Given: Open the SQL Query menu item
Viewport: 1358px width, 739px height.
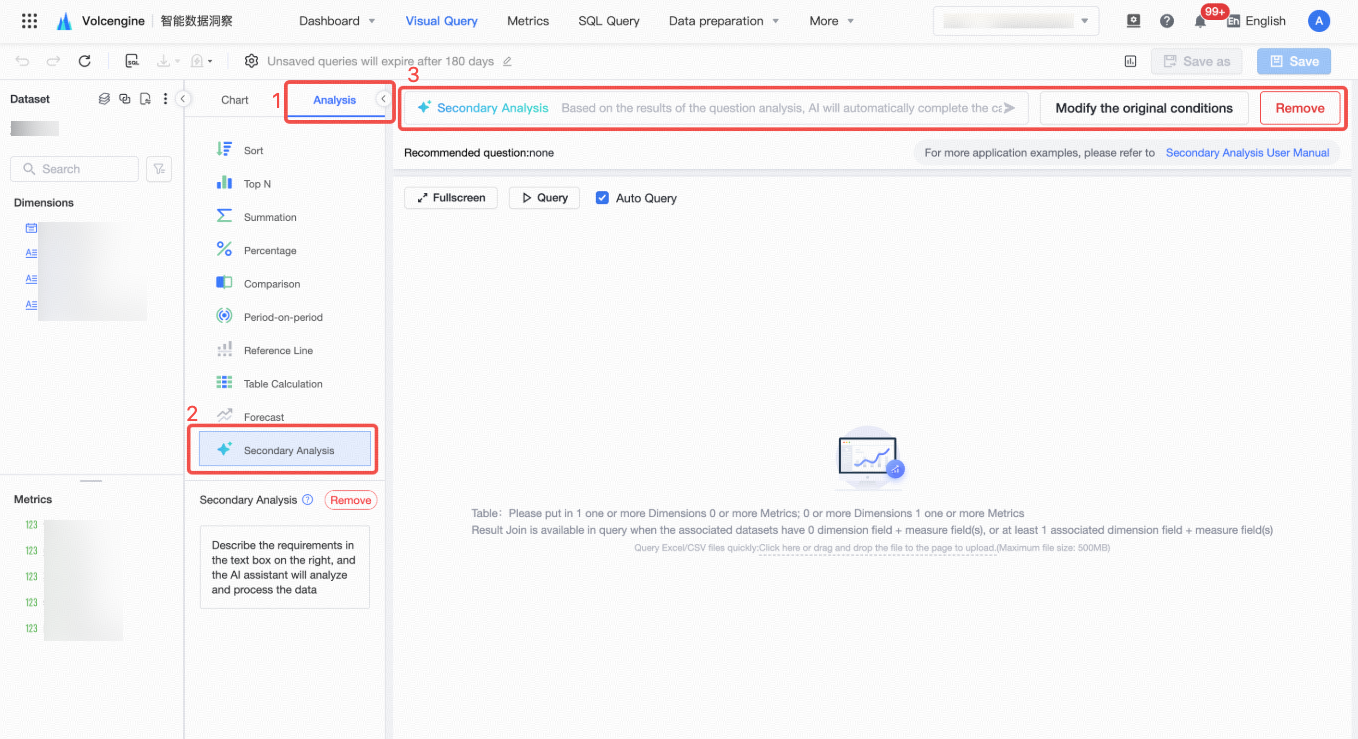Looking at the screenshot, I should (x=609, y=21).
